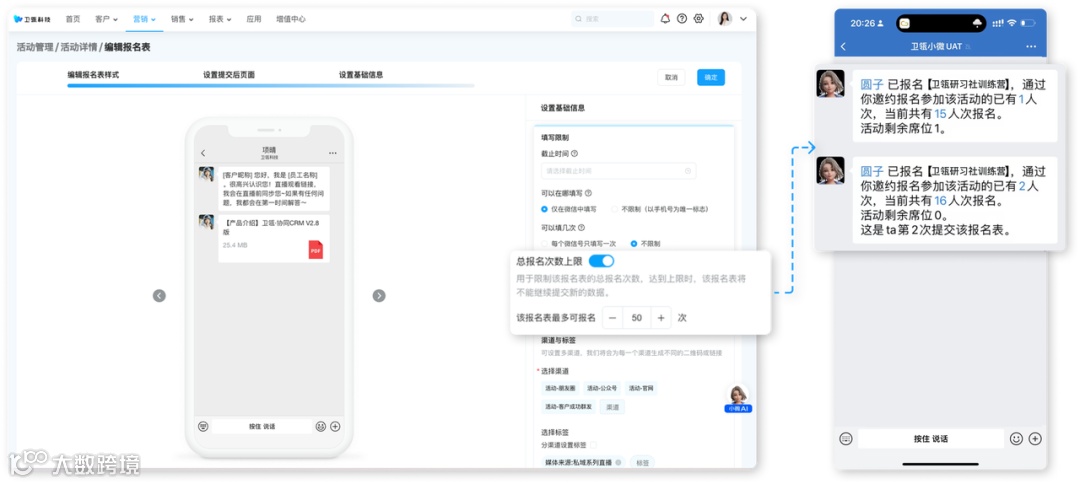Click the top search box
Screen dimensions: 1080x484
(612, 19)
